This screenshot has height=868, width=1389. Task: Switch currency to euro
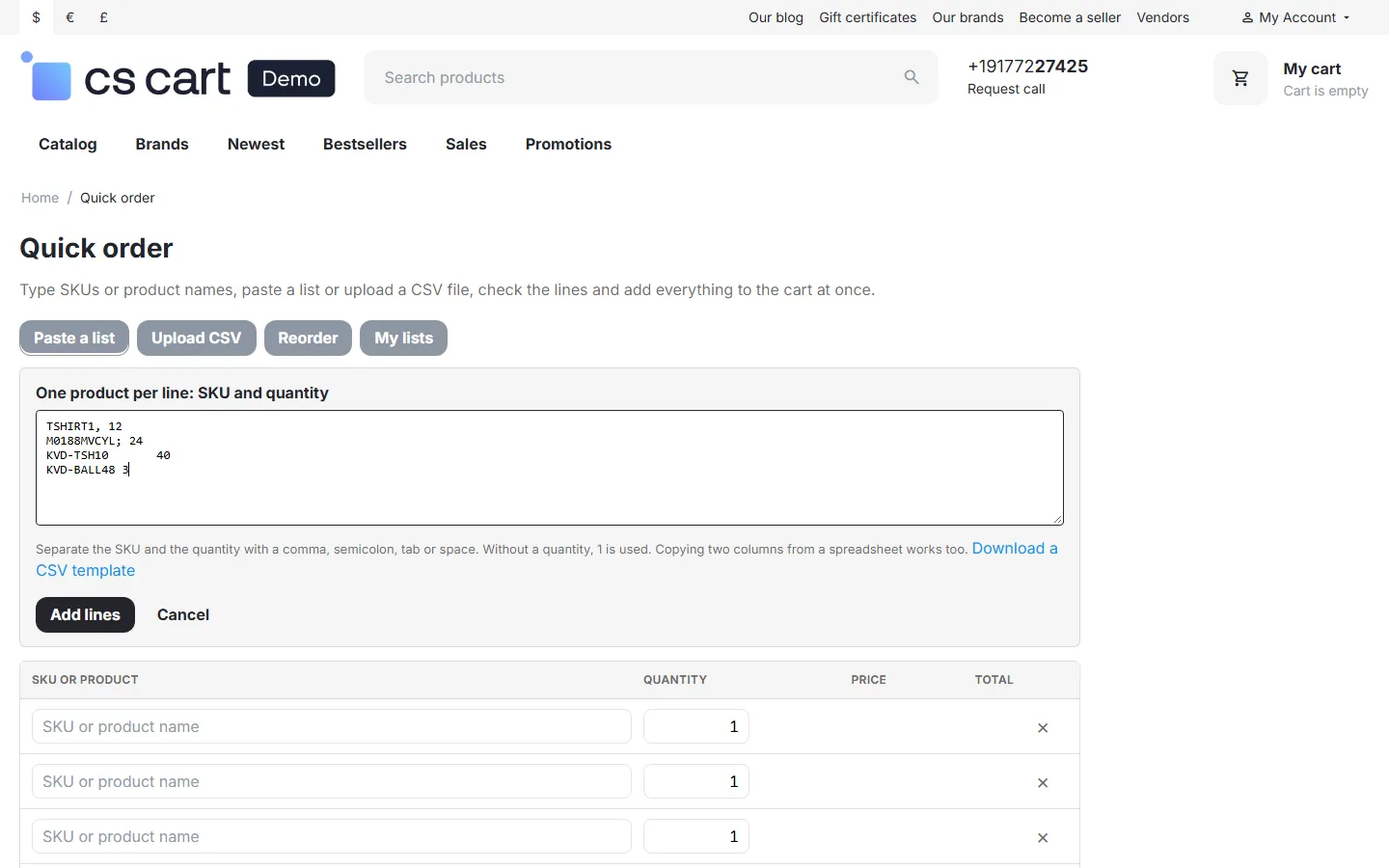click(70, 17)
